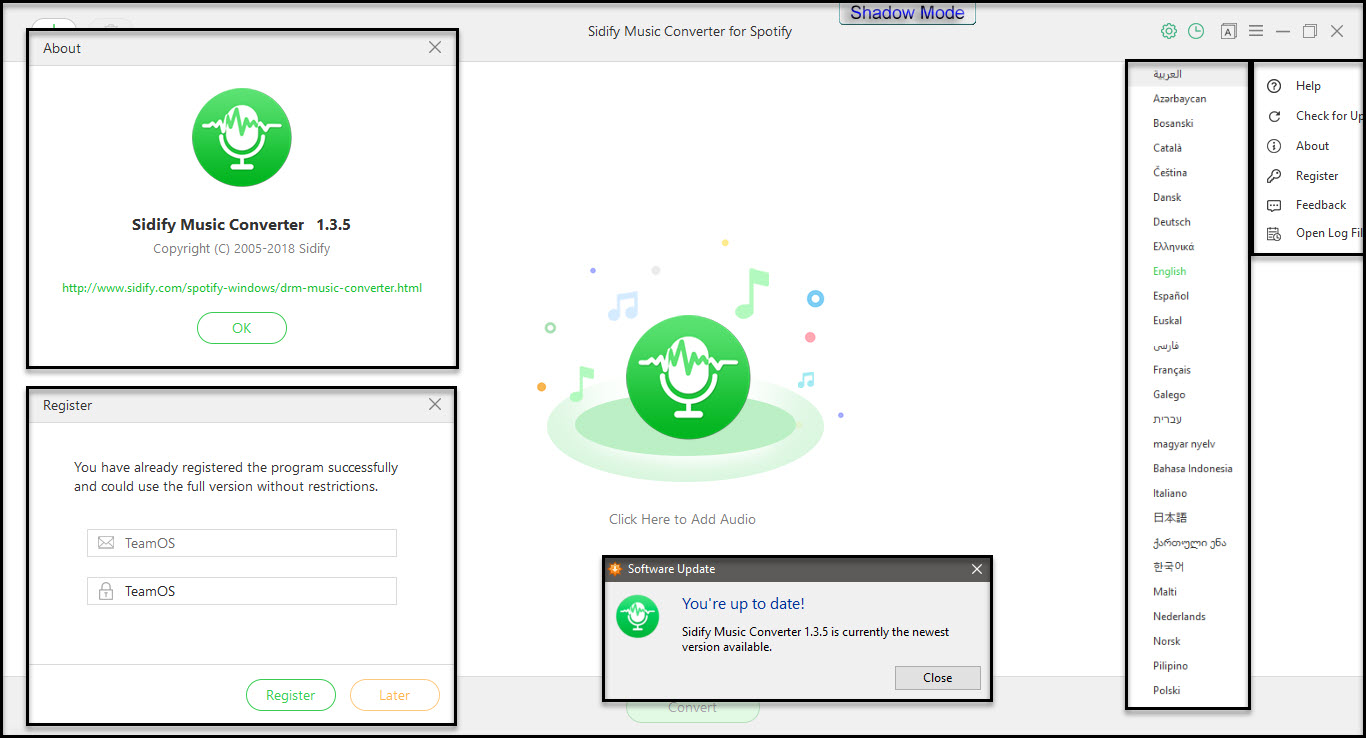Click Close in Software Update dialog
The height and width of the screenshot is (738, 1366).
938,678
